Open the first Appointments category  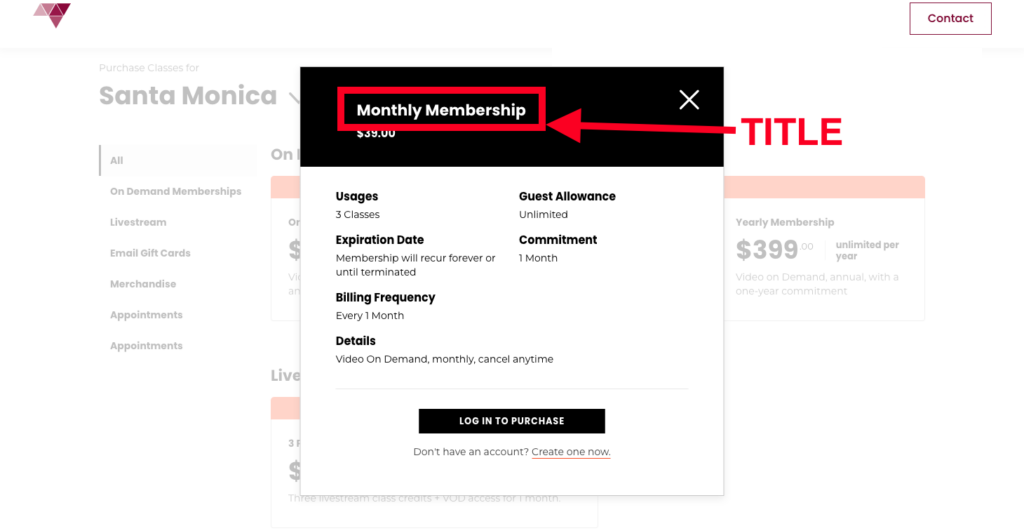146,315
